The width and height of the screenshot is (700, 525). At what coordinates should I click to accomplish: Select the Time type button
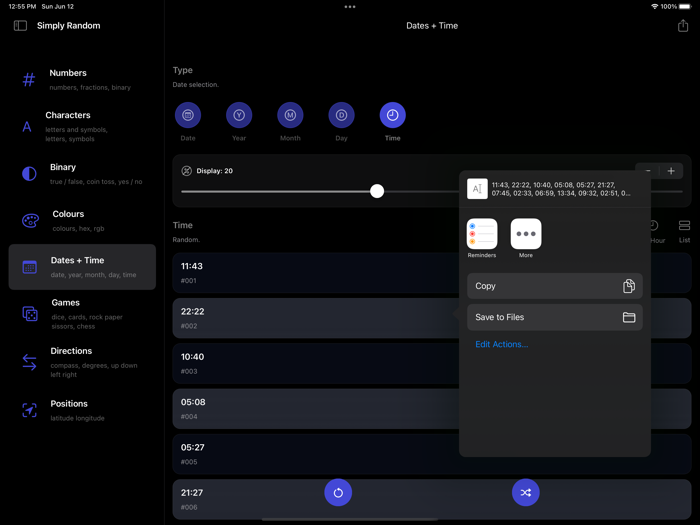(392, 115)
